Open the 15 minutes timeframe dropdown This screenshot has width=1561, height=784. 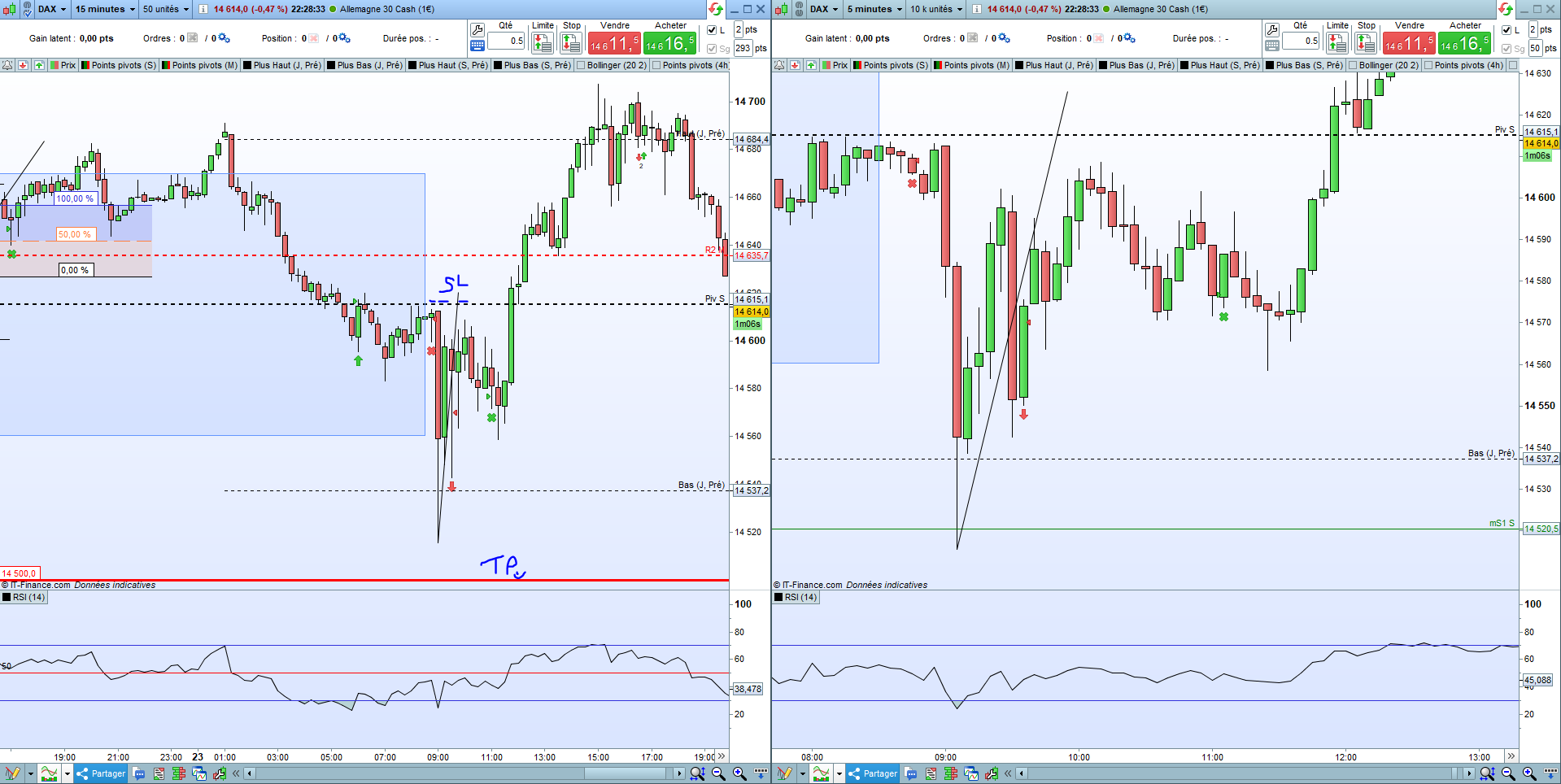pos(105,9)
